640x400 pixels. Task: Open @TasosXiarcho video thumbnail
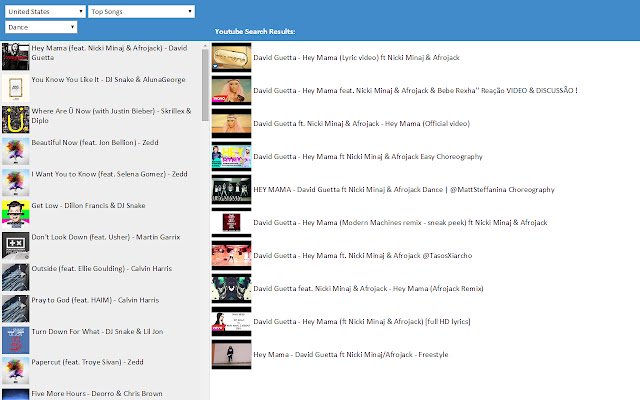[x=231, y=256]
